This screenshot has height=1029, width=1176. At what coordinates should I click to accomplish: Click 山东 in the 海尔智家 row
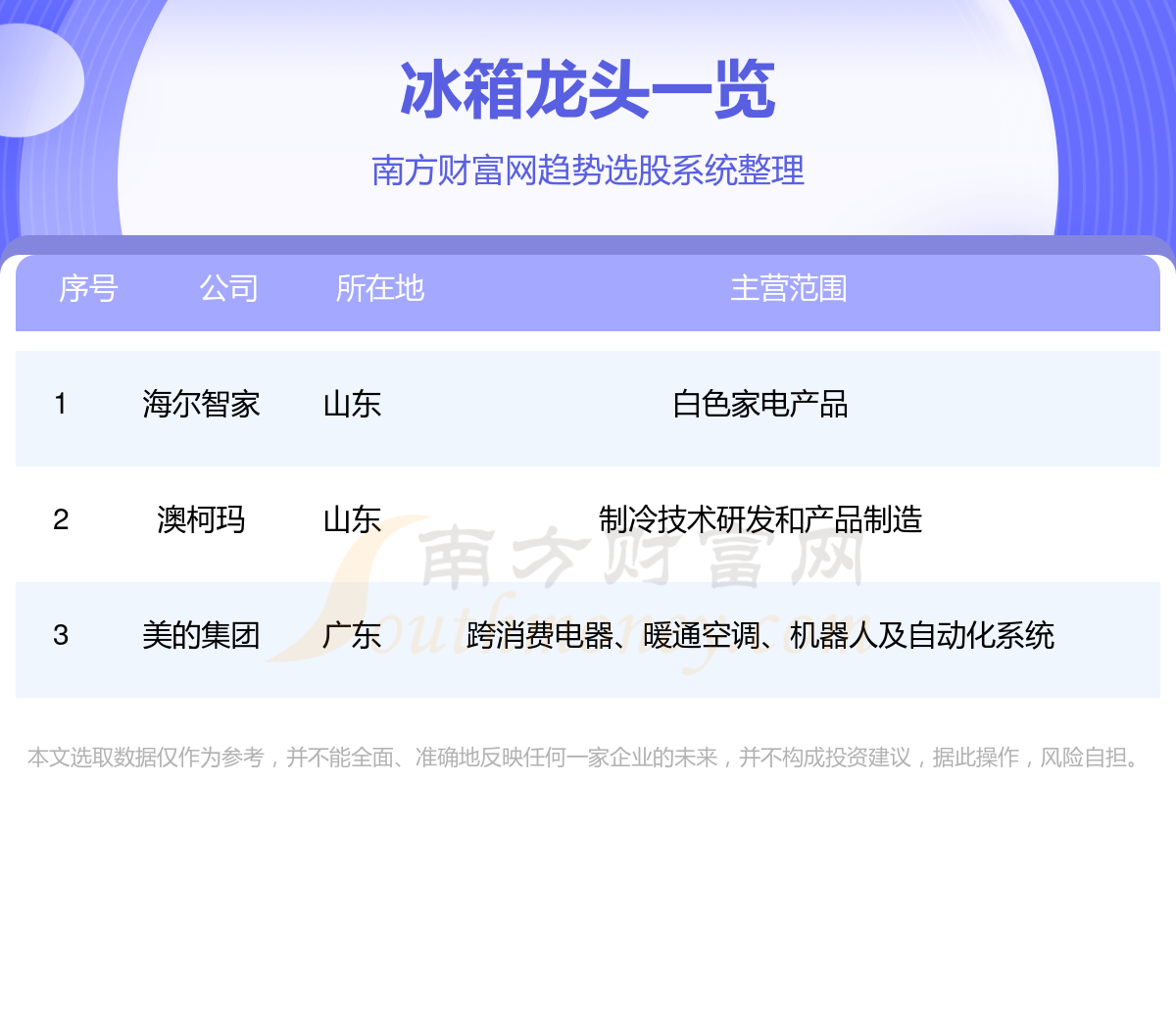tap(352, 404)
